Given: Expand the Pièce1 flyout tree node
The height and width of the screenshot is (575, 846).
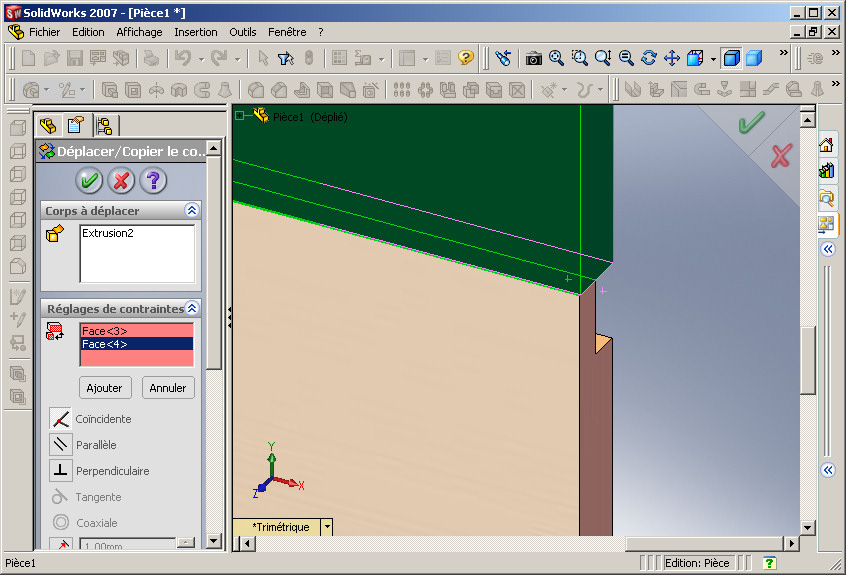Looking at the screenshot, I should 240,115.
